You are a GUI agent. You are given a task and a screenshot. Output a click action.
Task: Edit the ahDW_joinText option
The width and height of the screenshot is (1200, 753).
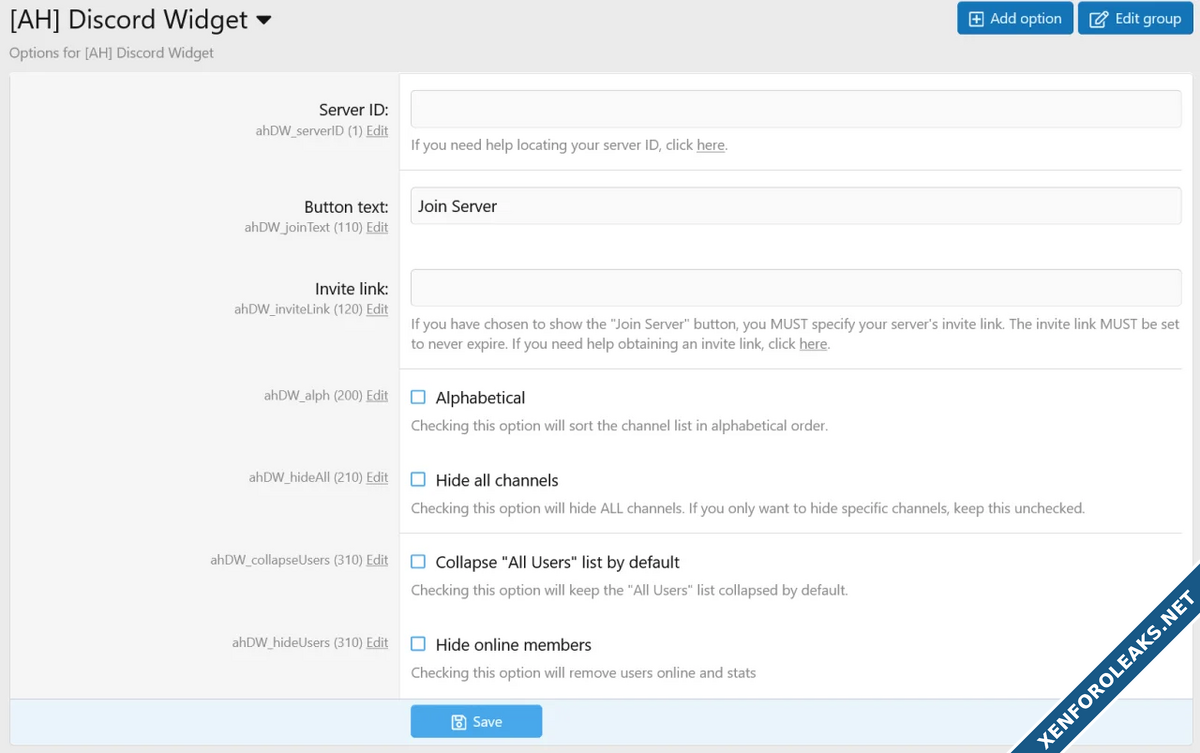pos(377,228)
